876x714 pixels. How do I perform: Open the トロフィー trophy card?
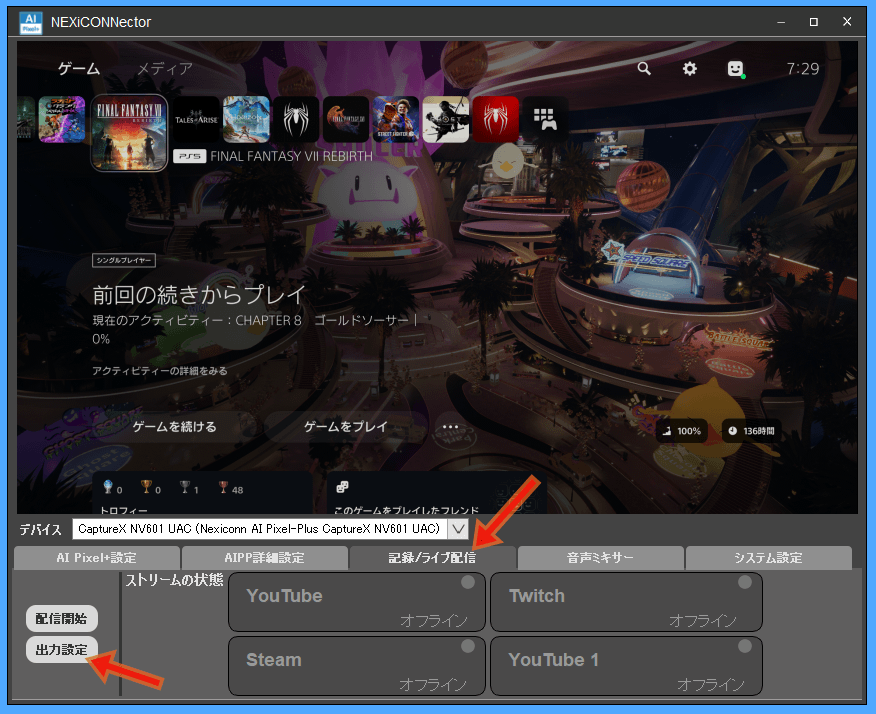203,493
